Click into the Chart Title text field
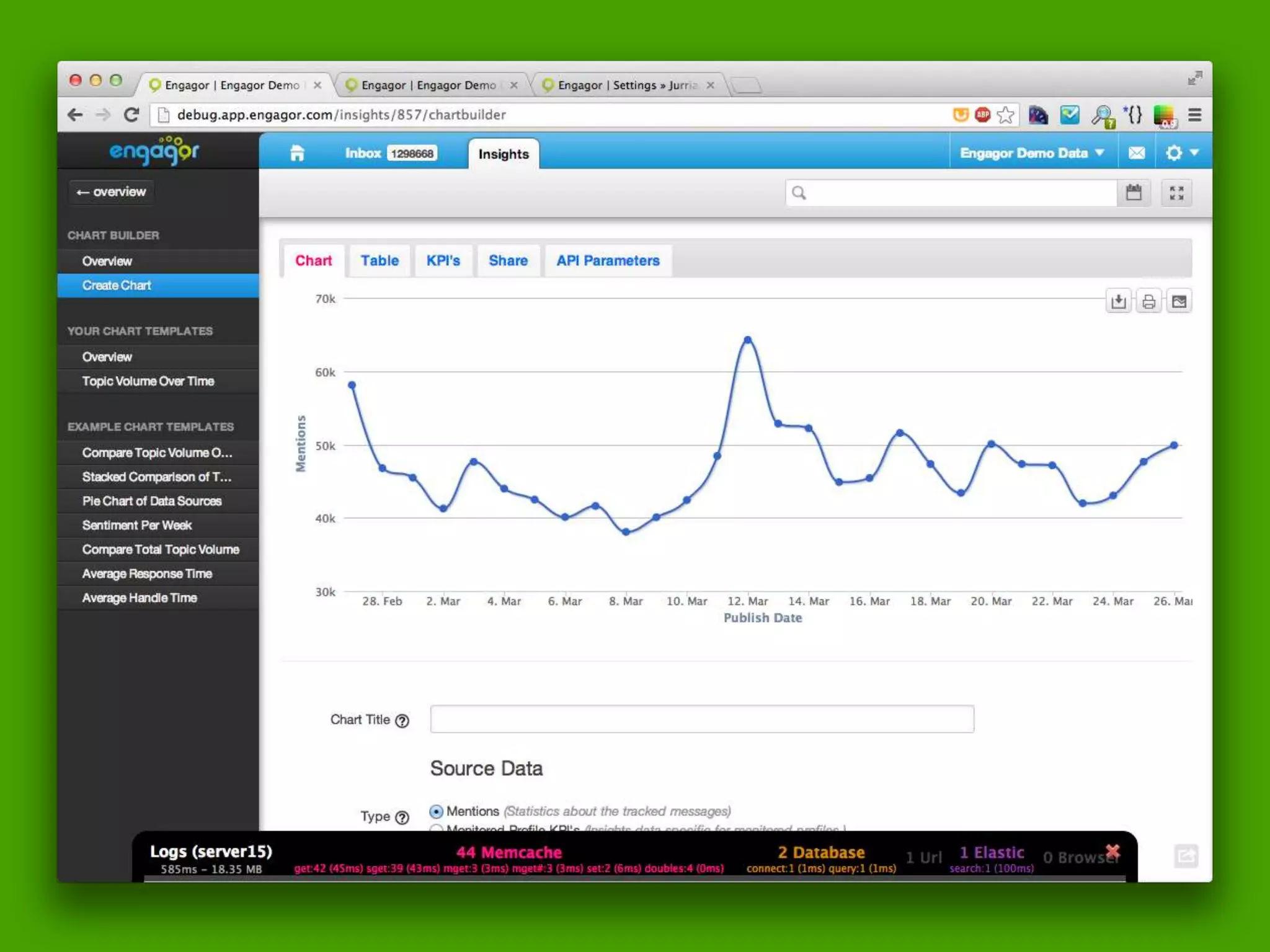The height and width of the screenshot is (952, 1270). pos(701,719)
